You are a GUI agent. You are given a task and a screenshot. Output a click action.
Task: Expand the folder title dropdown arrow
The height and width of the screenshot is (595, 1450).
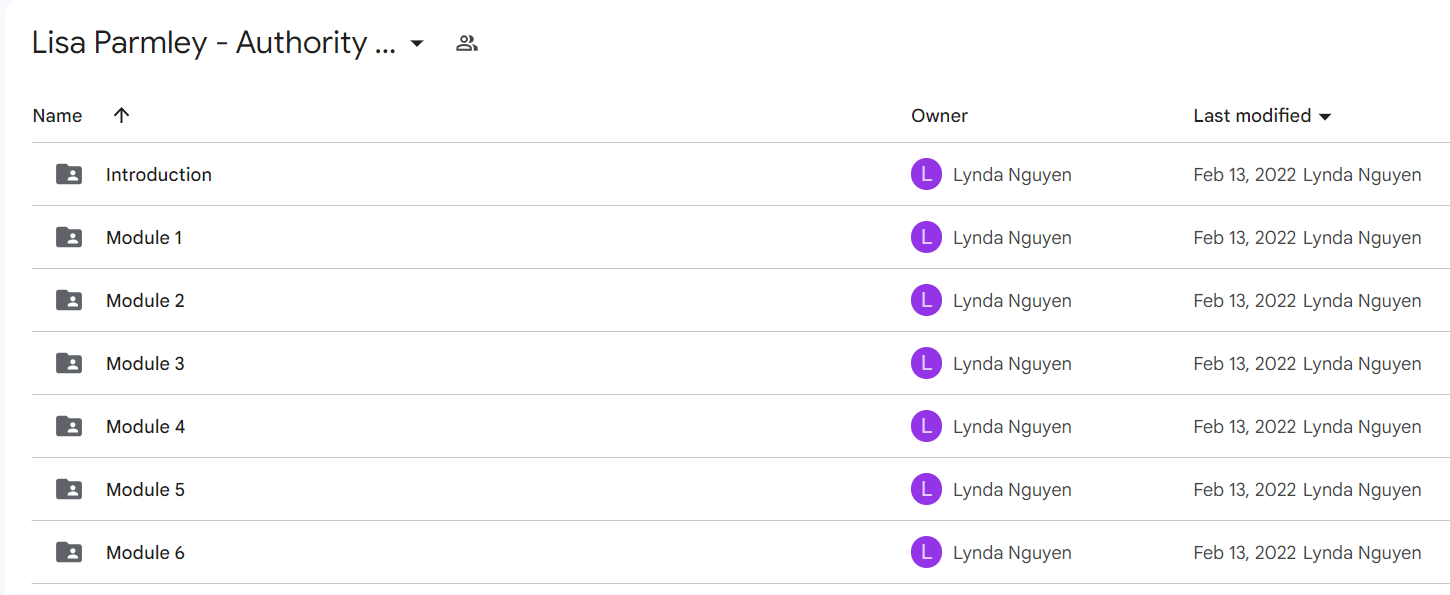tap(417, 44)
